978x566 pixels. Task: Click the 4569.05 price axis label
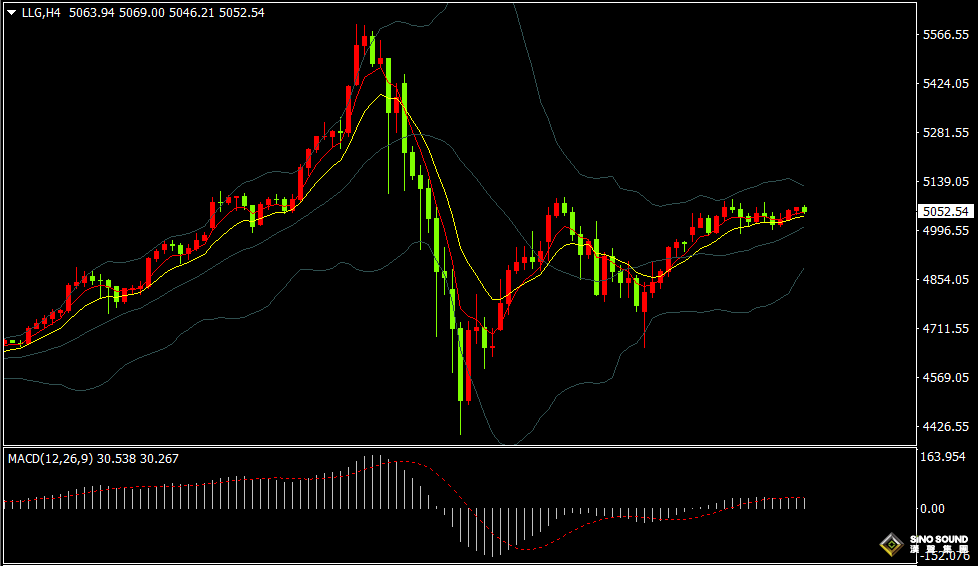click(x=945, y=378)
